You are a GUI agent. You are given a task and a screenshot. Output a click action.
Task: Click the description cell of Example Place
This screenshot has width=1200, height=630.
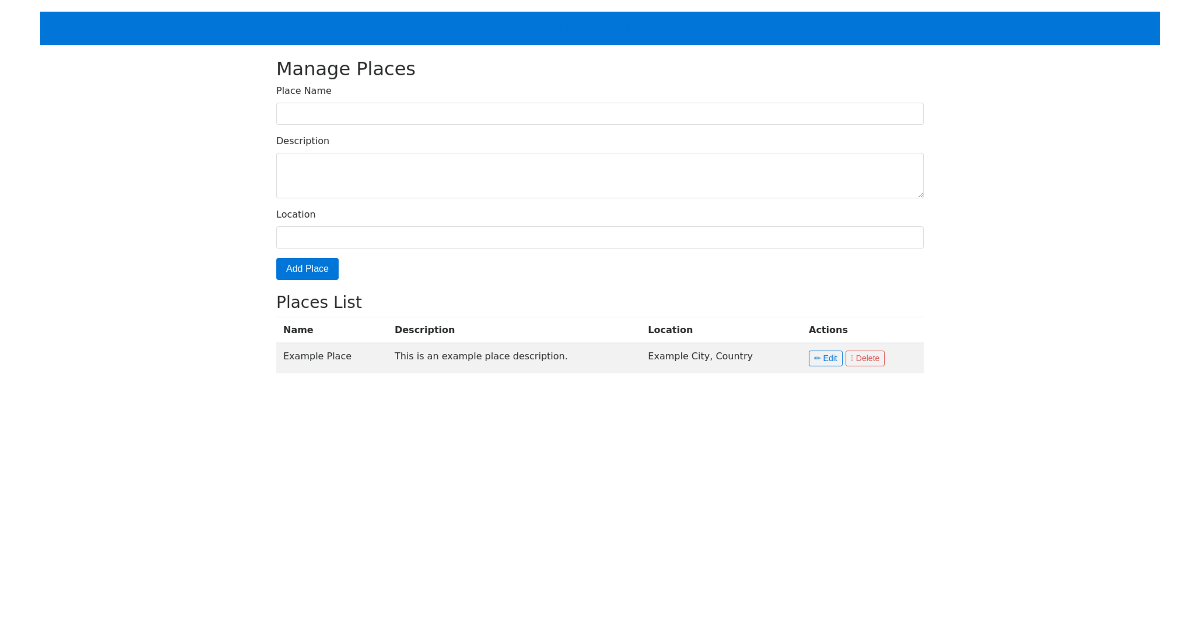pyautogui.click(x=481, y=356)
